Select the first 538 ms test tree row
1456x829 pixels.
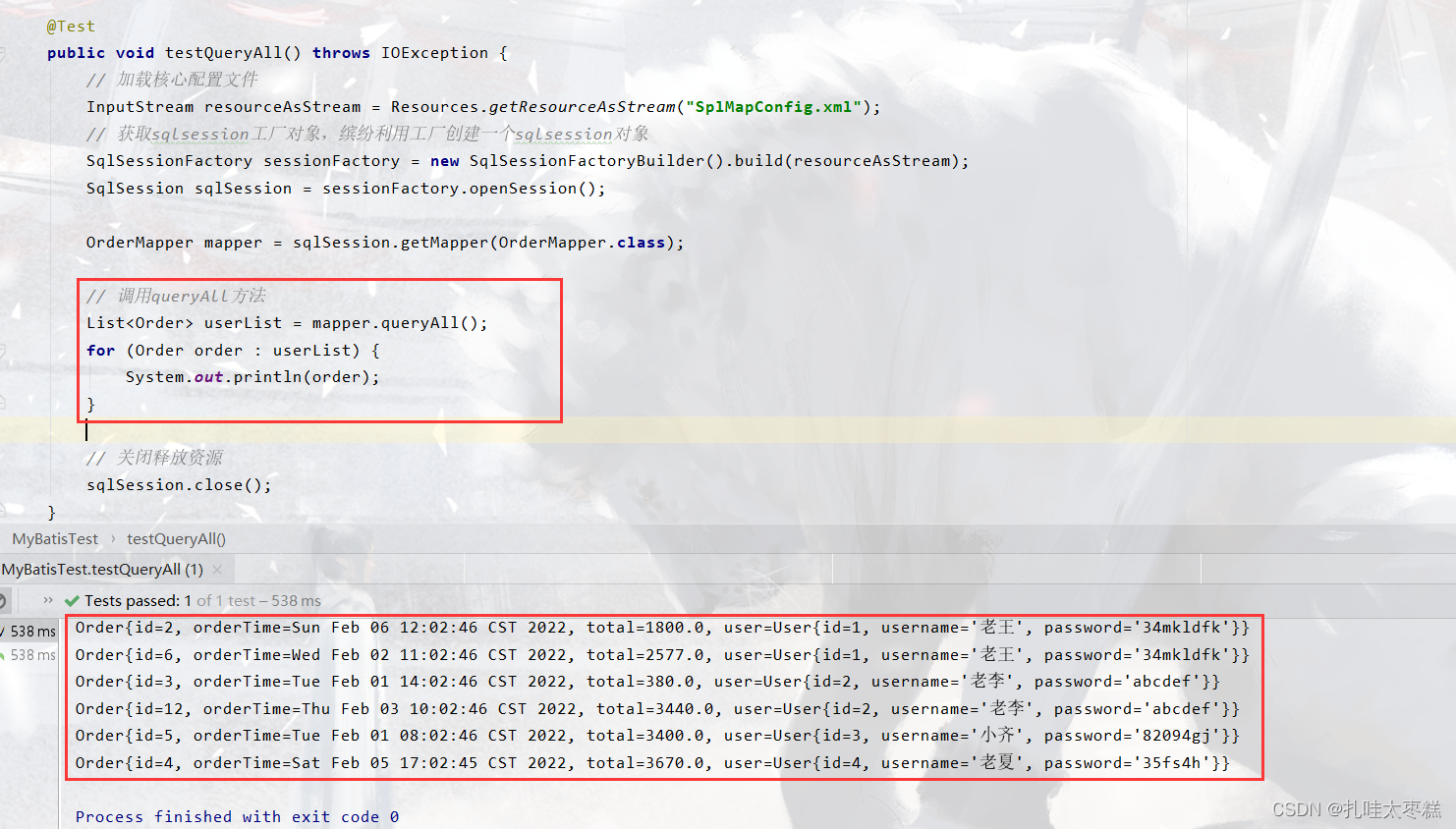29,632
